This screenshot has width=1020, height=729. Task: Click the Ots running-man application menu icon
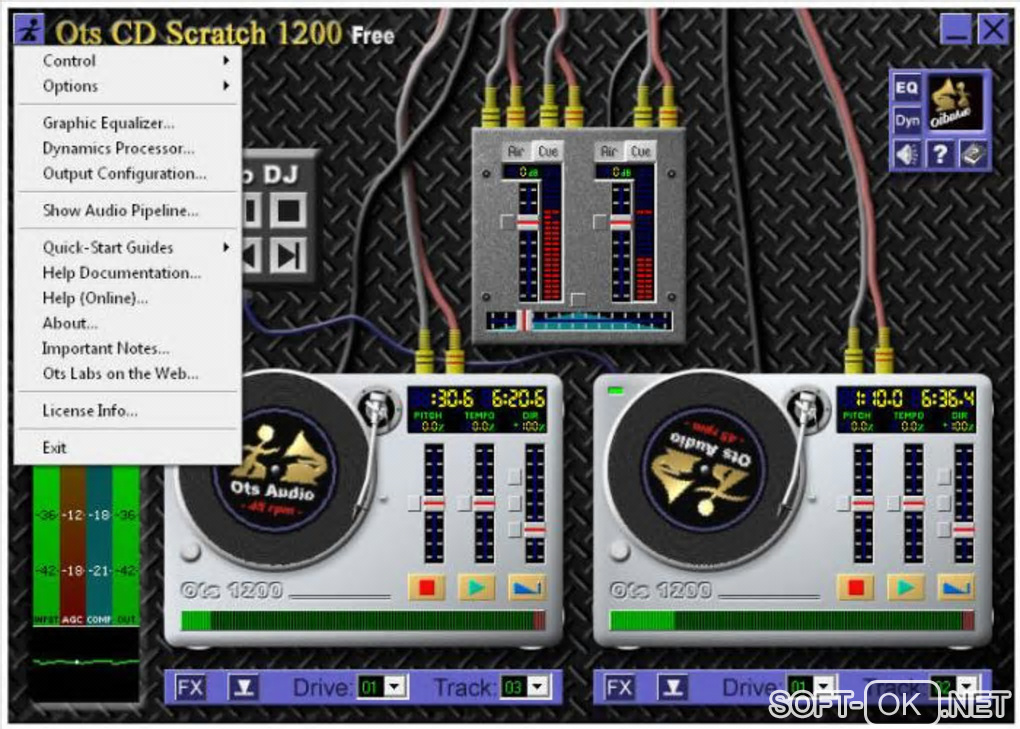click(x=29, y=29)
